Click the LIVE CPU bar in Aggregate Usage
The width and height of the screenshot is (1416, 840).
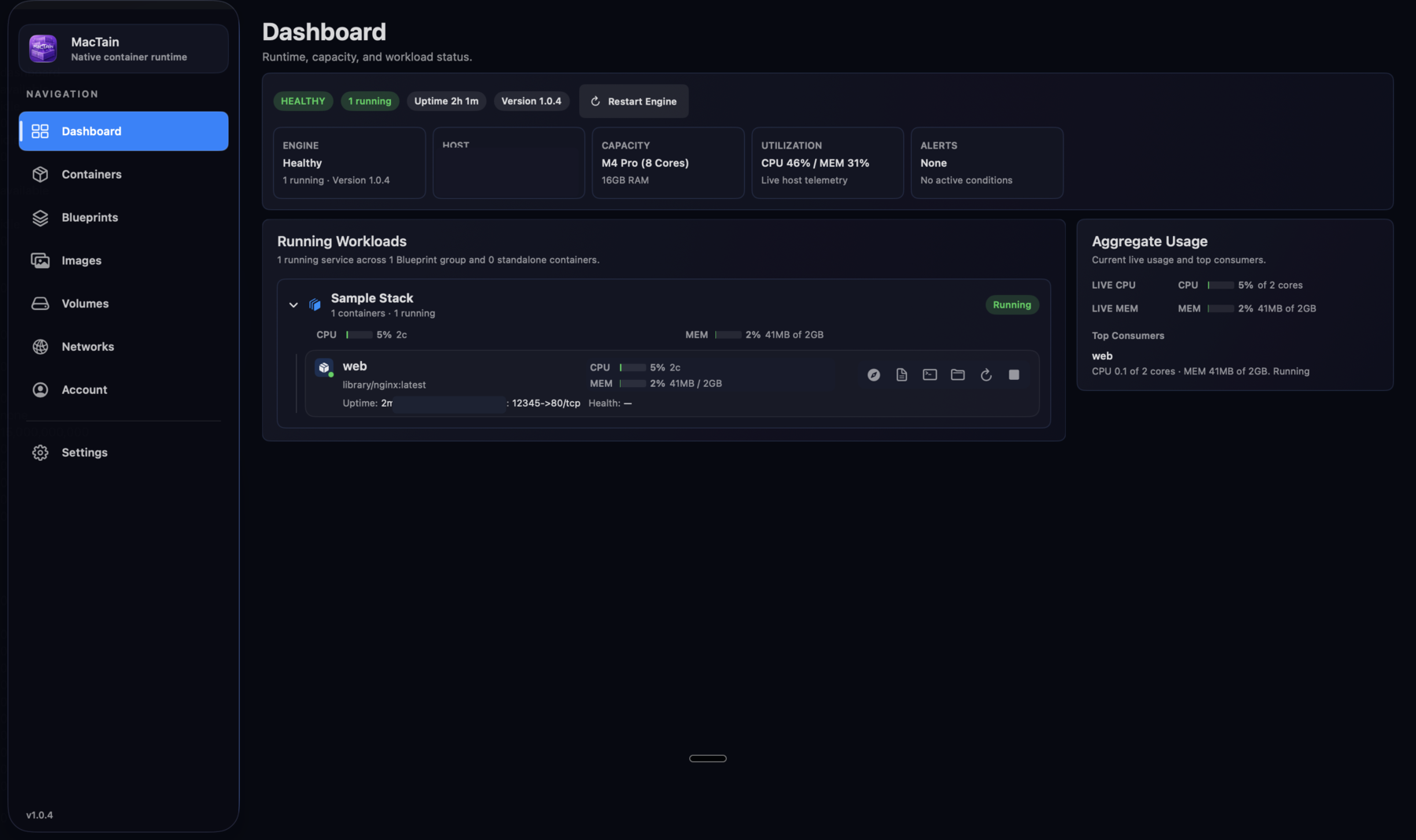1221,286
